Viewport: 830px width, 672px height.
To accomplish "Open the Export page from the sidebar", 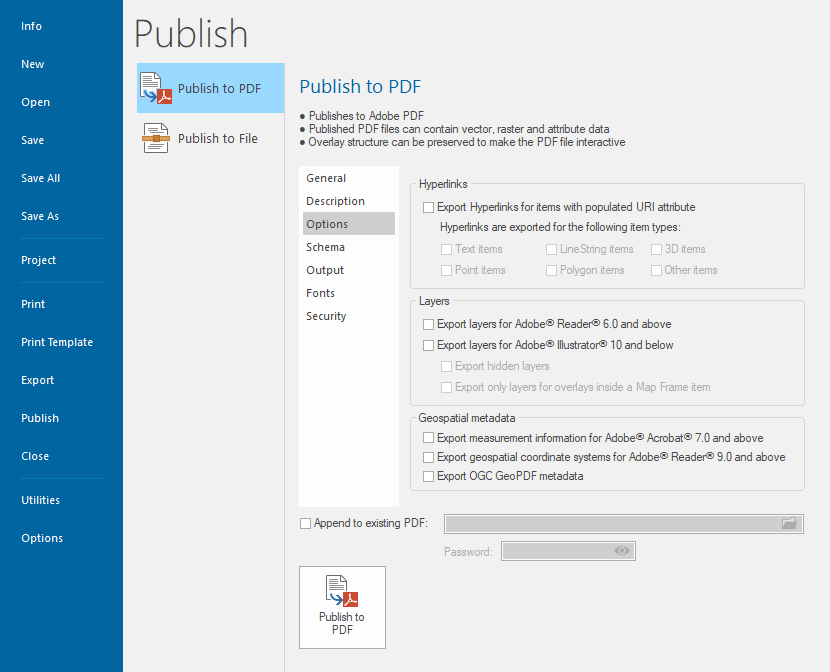I will (37, 379).
